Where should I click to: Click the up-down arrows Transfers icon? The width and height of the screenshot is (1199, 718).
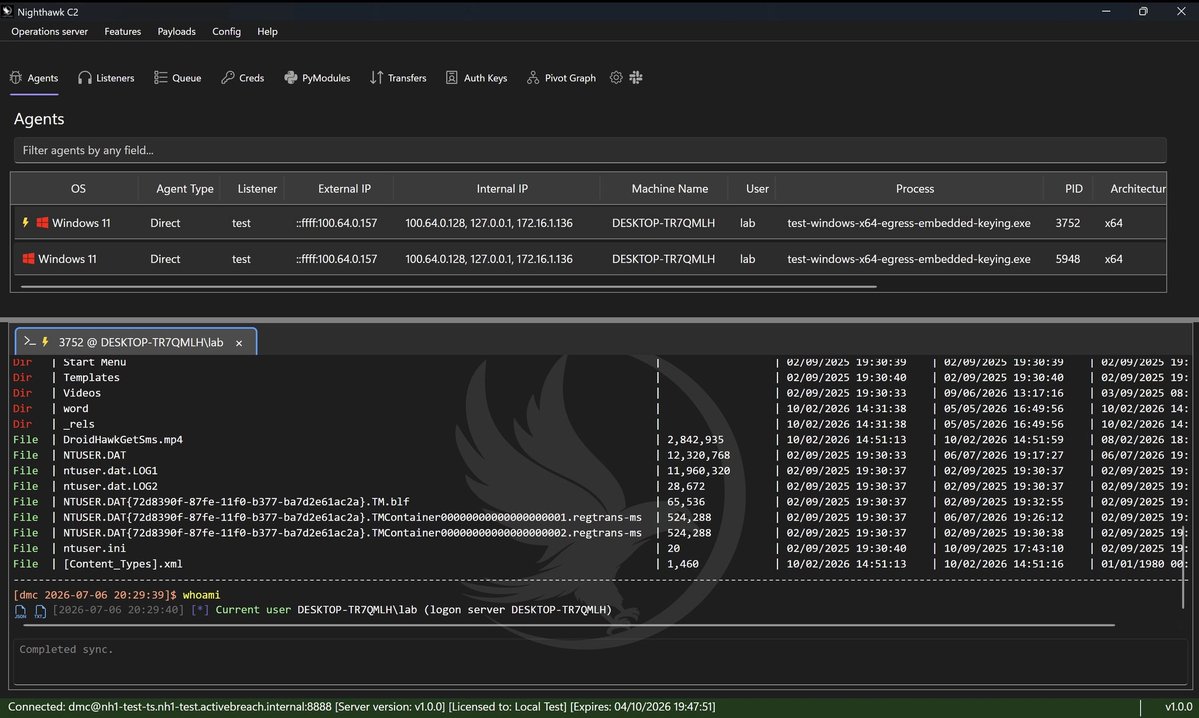pyautogui.click(x=376, y=77)
